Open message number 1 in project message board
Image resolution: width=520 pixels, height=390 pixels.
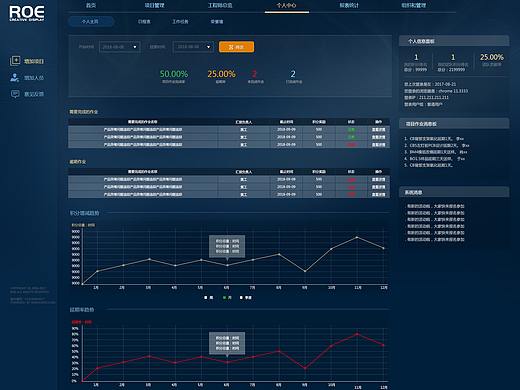click(434, 138)
